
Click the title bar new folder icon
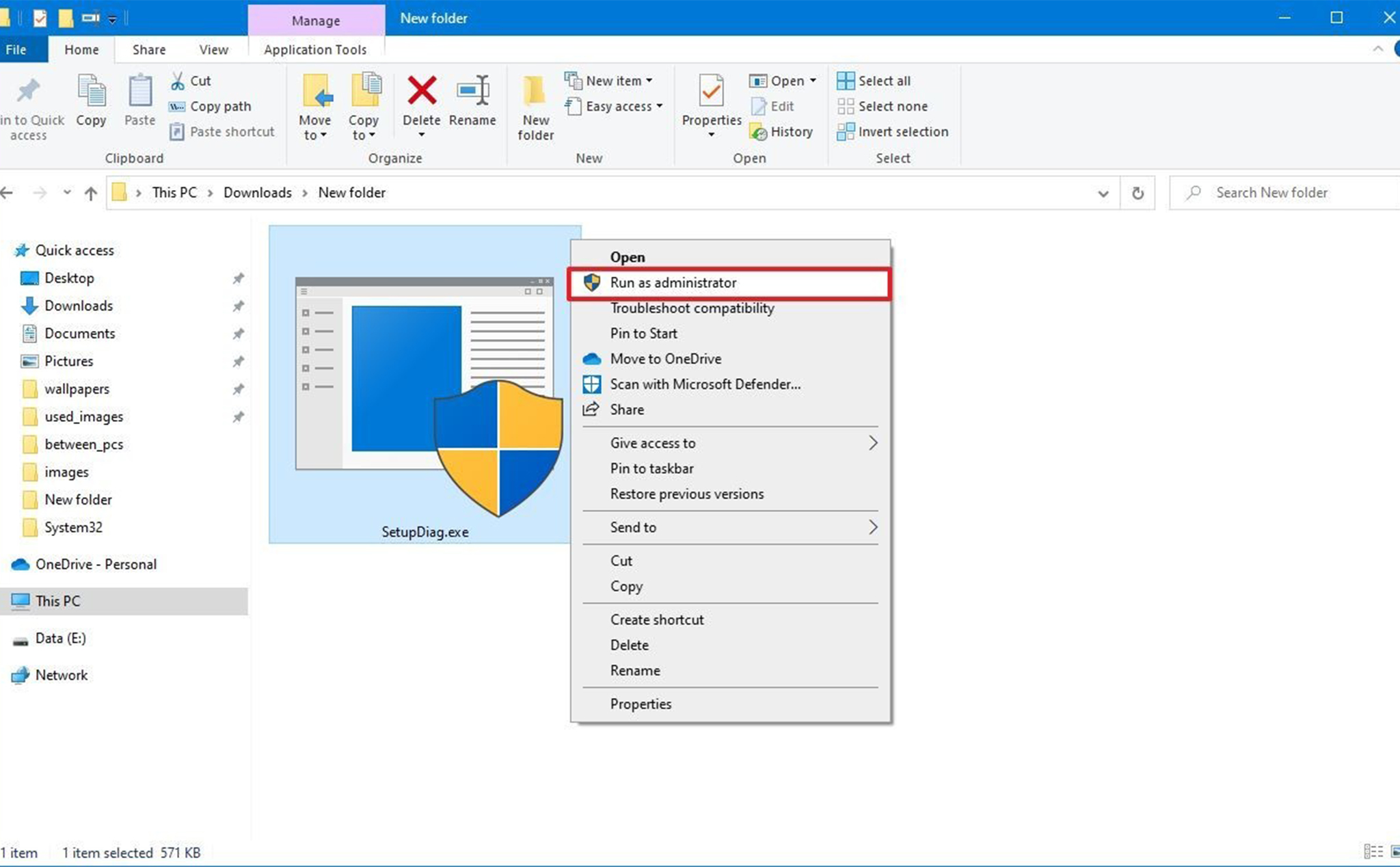66,18
